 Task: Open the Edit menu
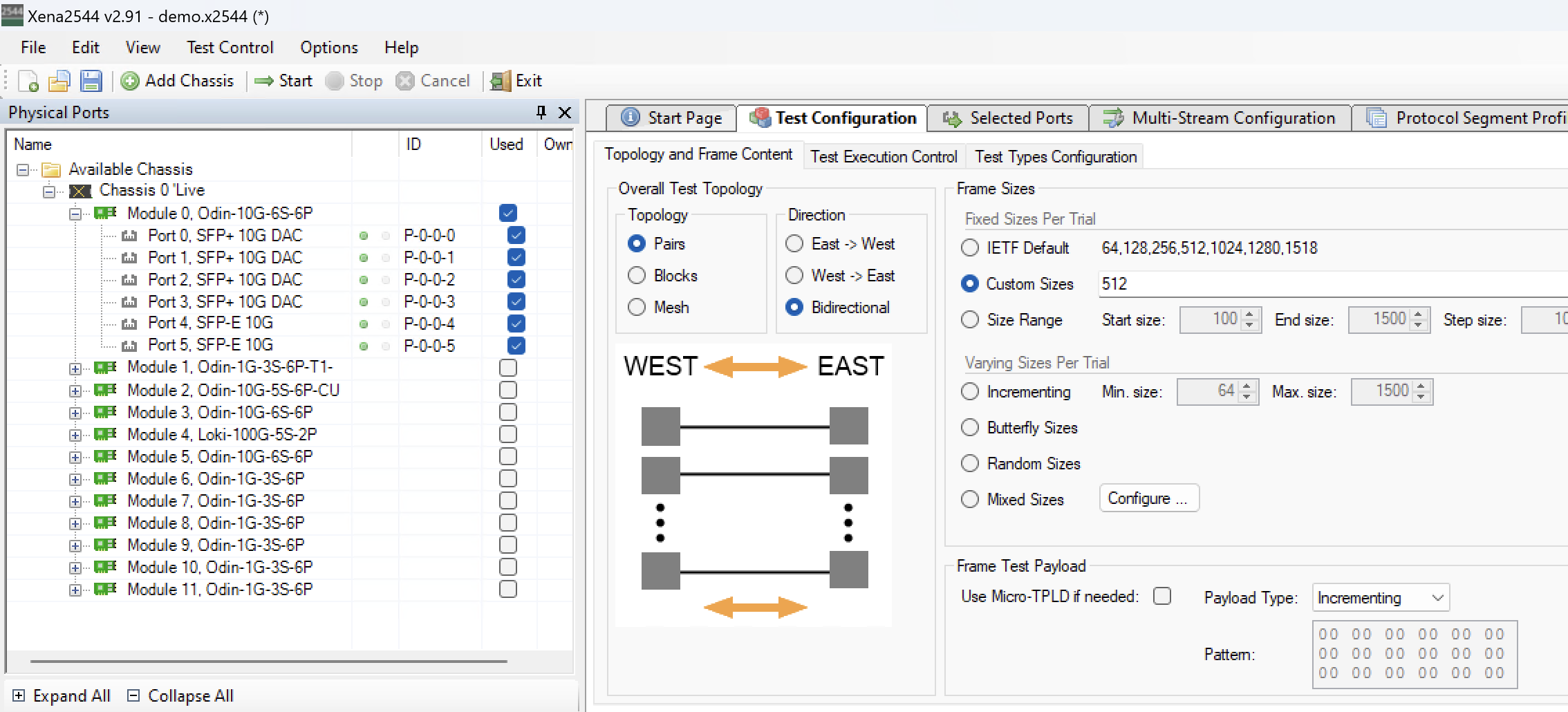[86, 47]
